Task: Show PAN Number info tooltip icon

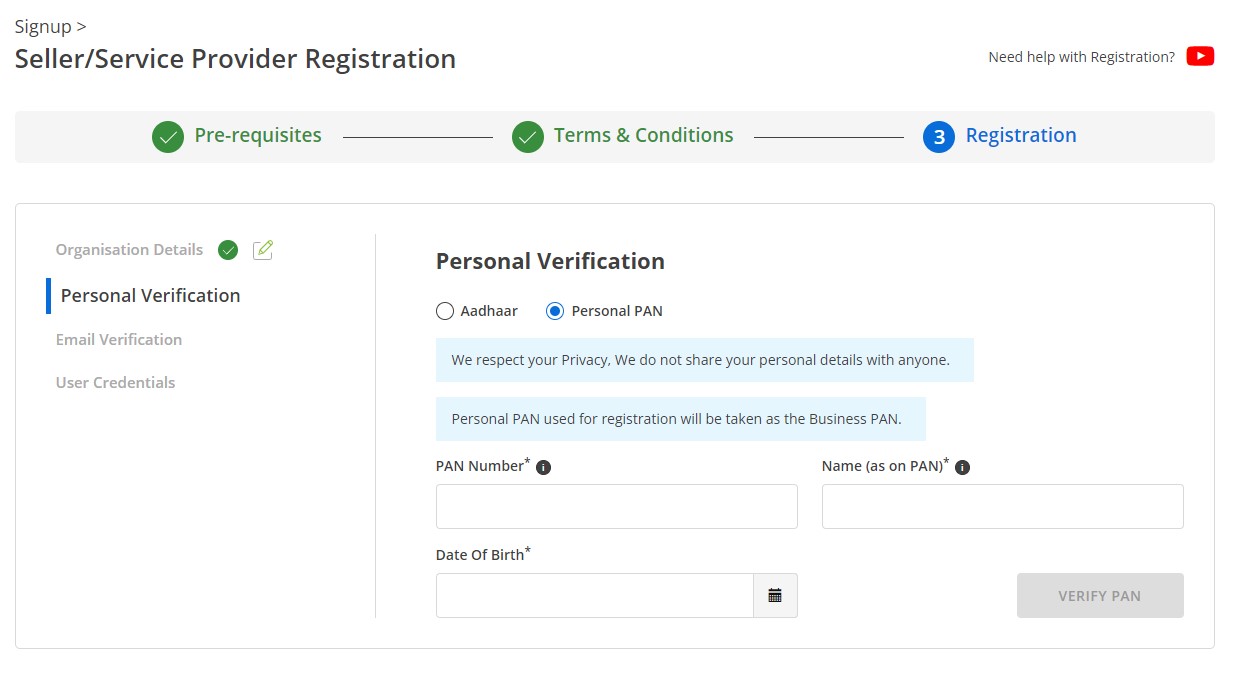Action: click(x=544, y=467)
